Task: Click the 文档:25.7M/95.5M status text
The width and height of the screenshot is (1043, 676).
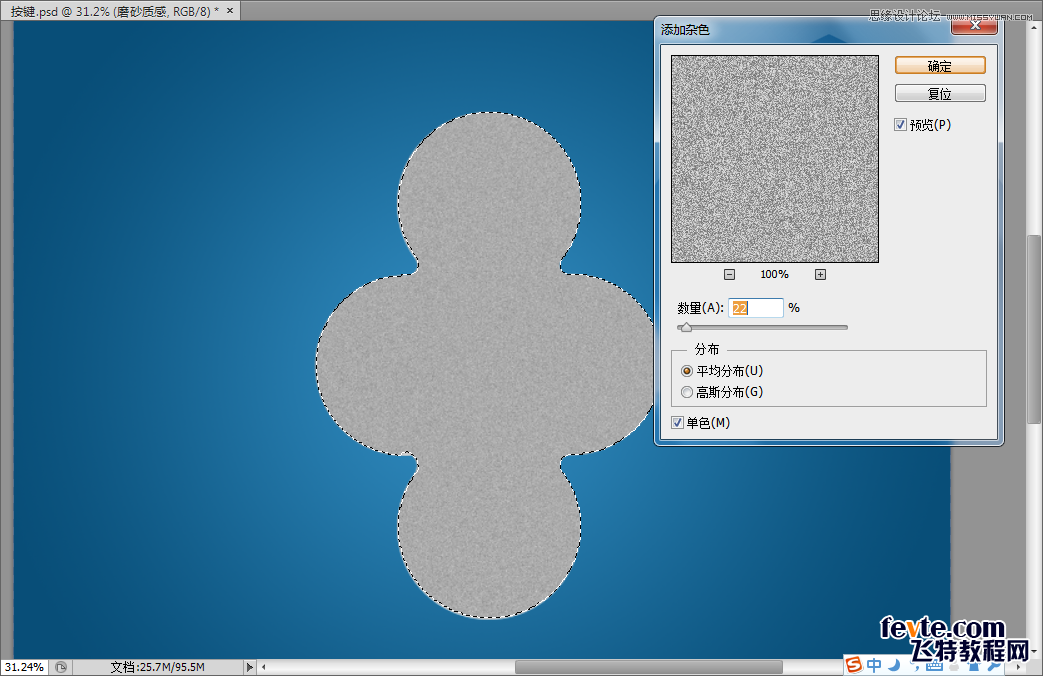Action: click(158, 667)
